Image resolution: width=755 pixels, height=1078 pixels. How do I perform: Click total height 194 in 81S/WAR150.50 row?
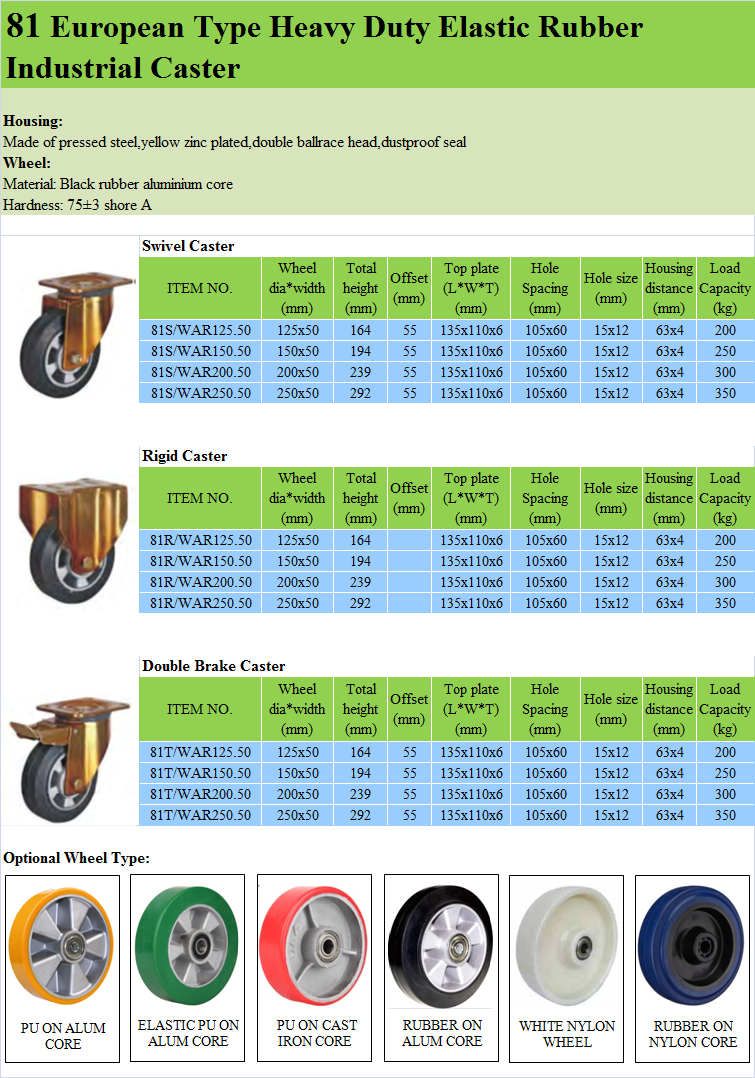tap(360, 351)
